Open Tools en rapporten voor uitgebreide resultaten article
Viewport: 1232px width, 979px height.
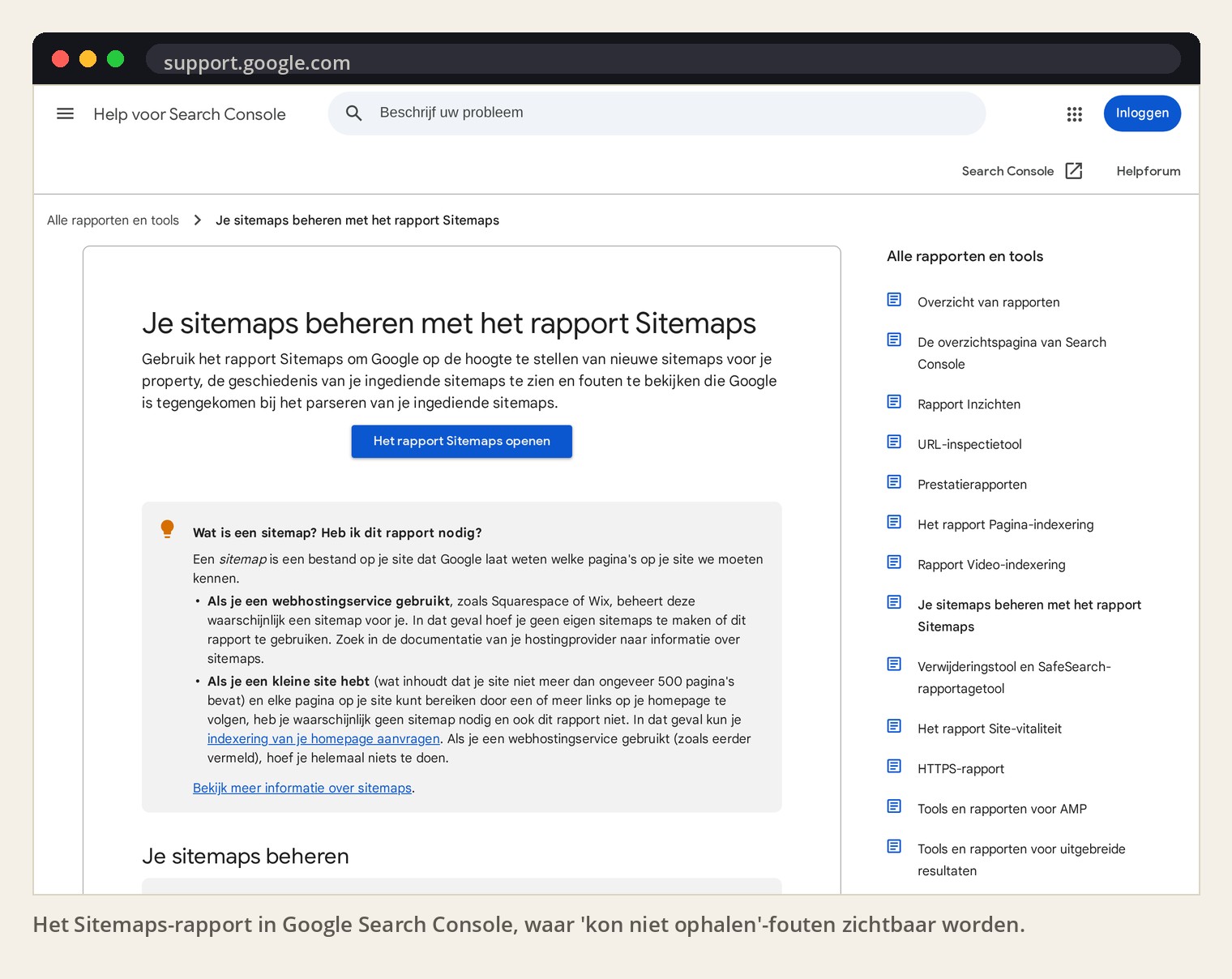tap(1021, 860)
